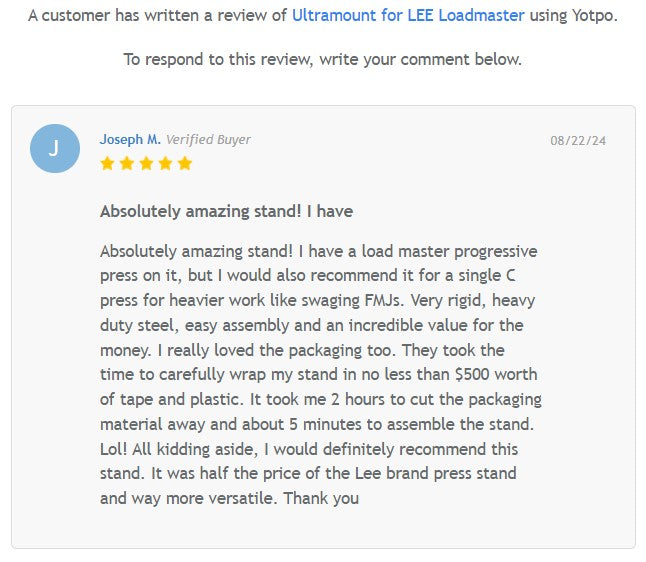Click the bold review title text

(x=226, y=212)
